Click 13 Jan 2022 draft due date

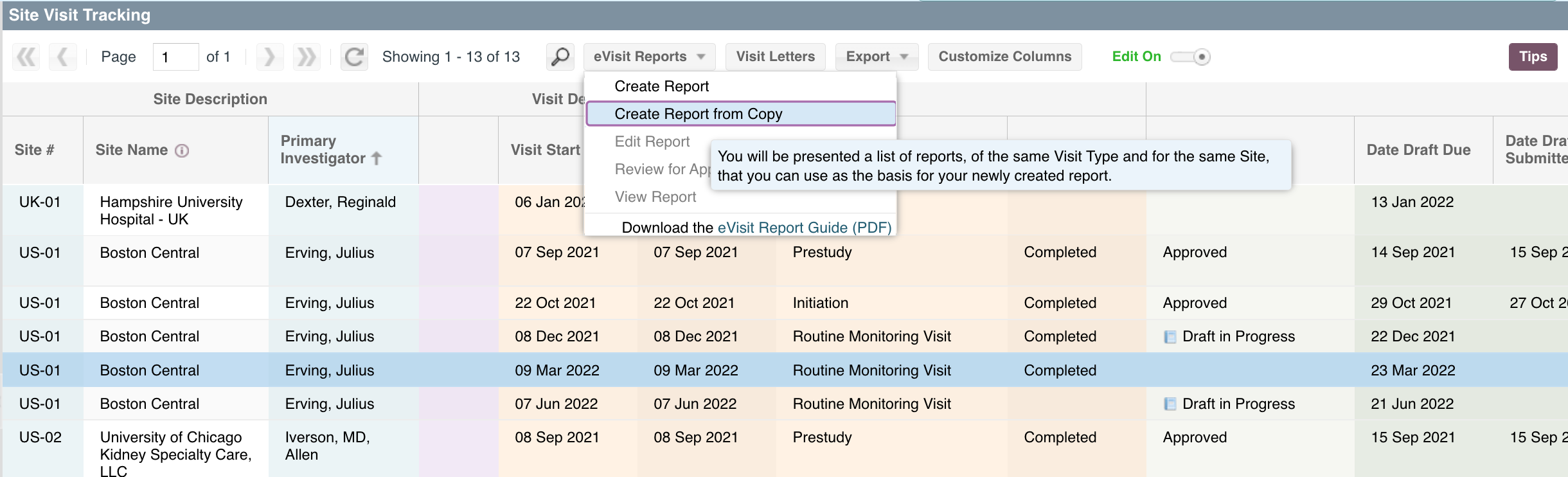(x=1412, y=202)
